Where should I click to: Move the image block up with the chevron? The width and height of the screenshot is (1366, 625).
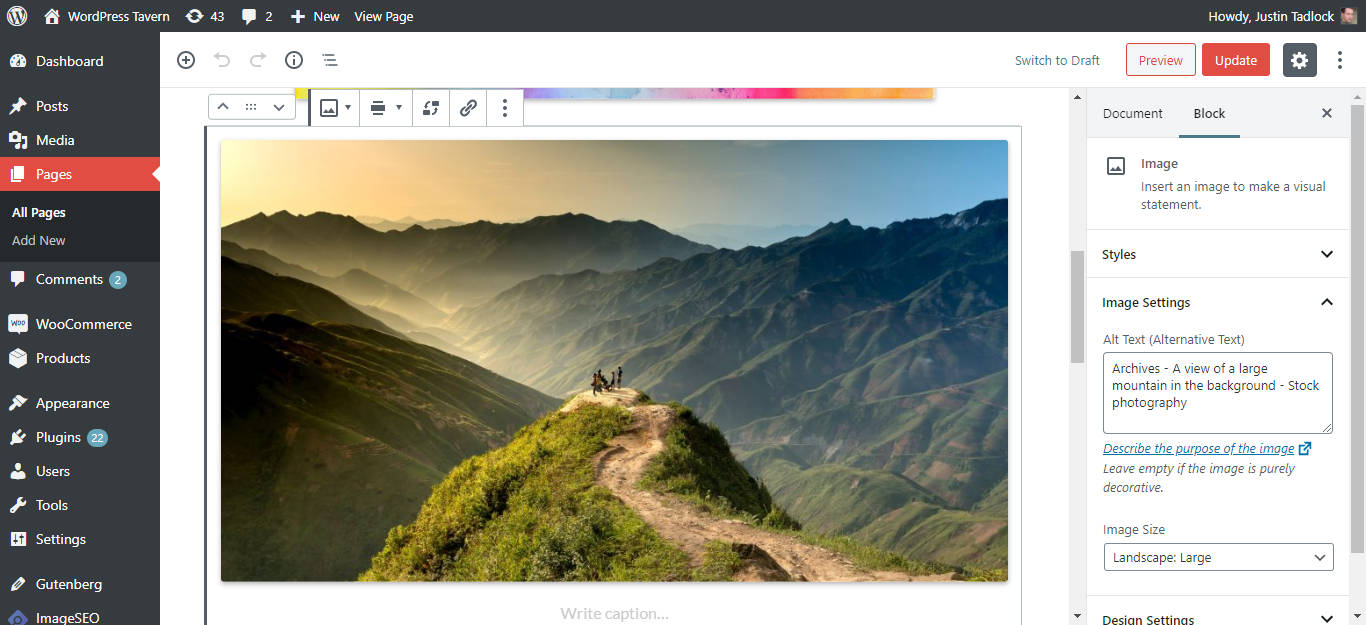pos(222,106)
